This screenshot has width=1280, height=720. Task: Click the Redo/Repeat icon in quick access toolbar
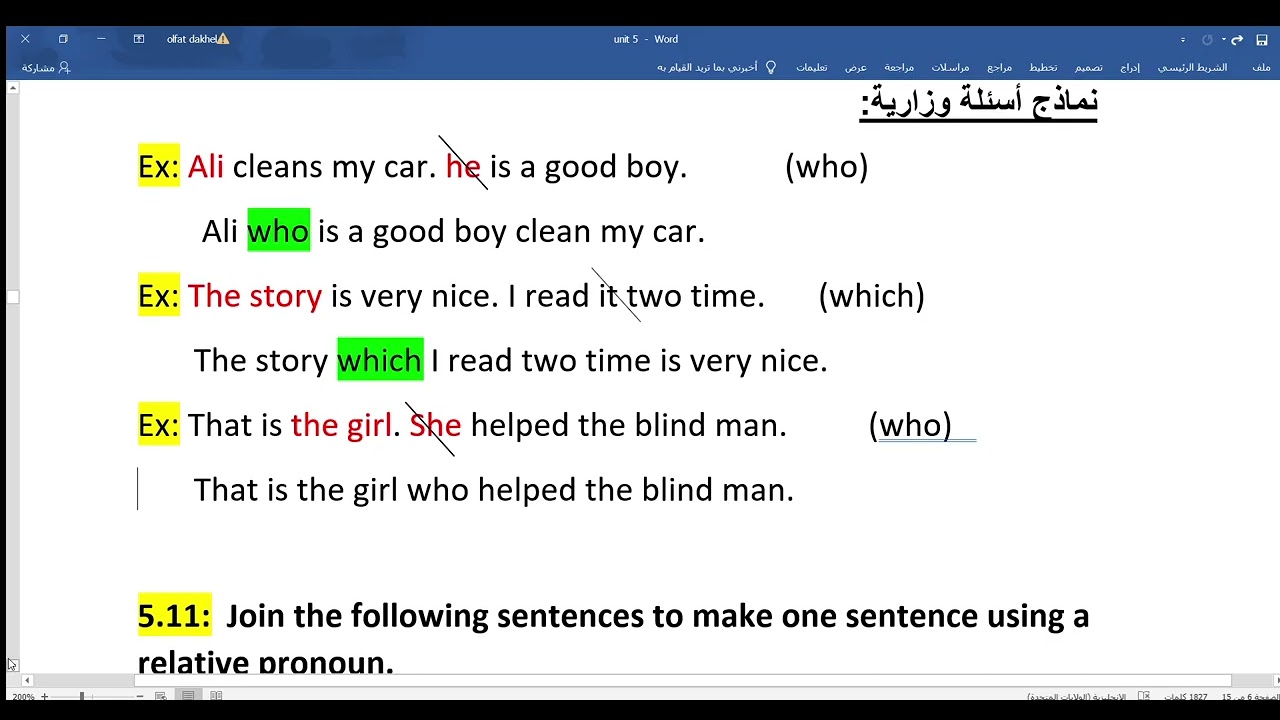click(1207, 40)
